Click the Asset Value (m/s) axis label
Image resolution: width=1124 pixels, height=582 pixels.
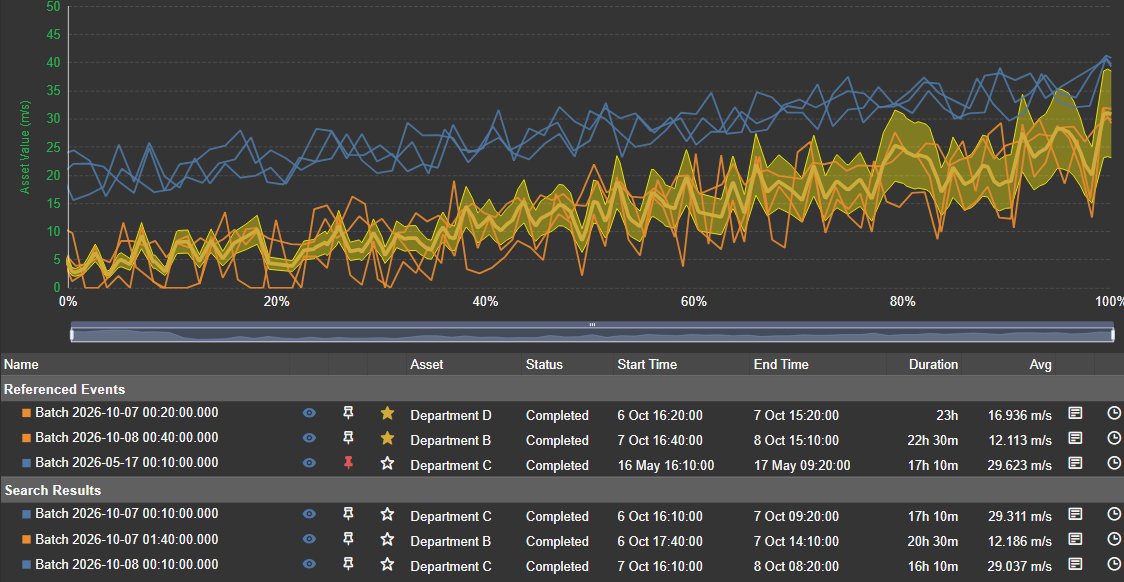click(25, 147)
